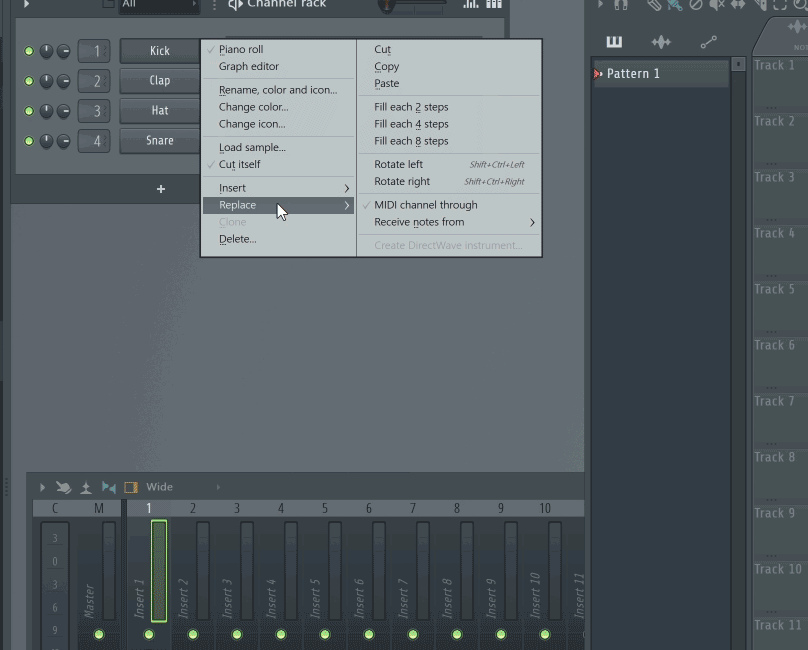808x650 pixels.
Task: Select the playlist paint brush tool
Action: point(674,5)
